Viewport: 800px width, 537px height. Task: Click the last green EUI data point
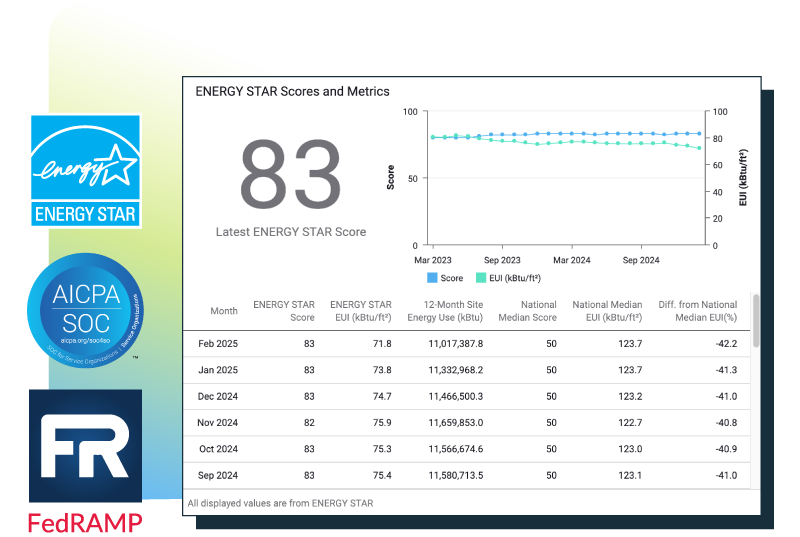pos(699,148)
